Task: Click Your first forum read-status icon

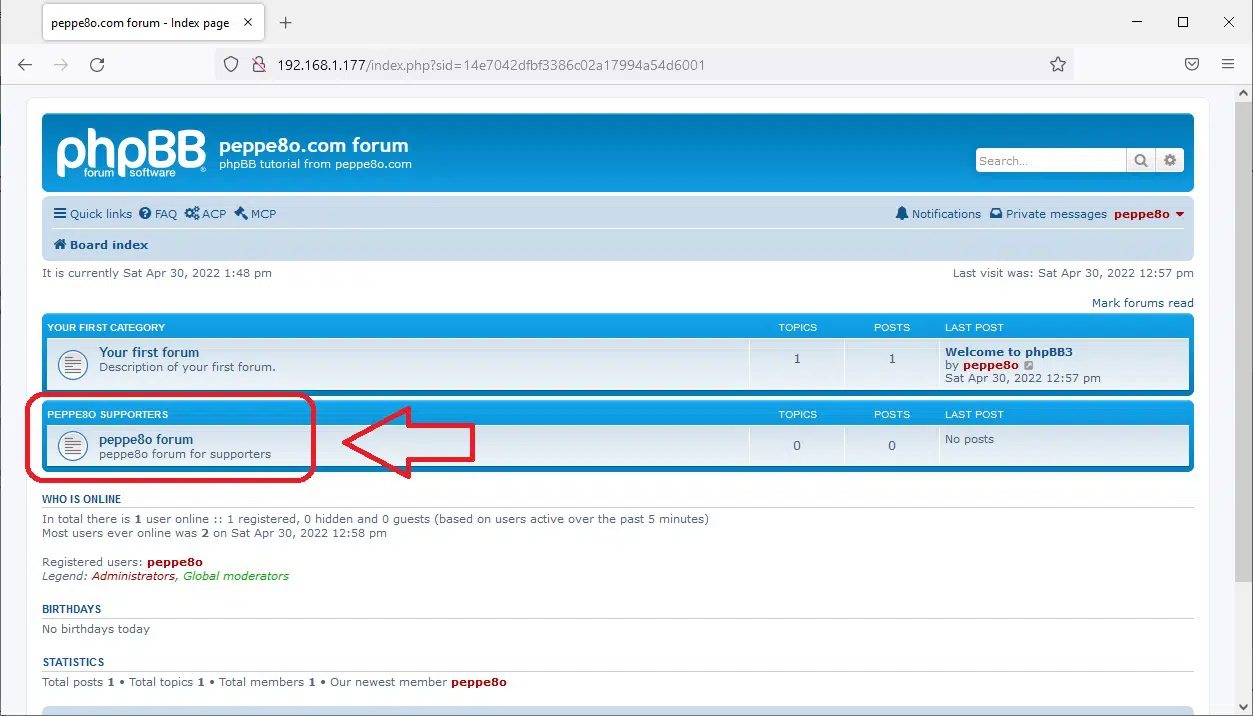Action: pyautogui.click(x=72, y=364)
